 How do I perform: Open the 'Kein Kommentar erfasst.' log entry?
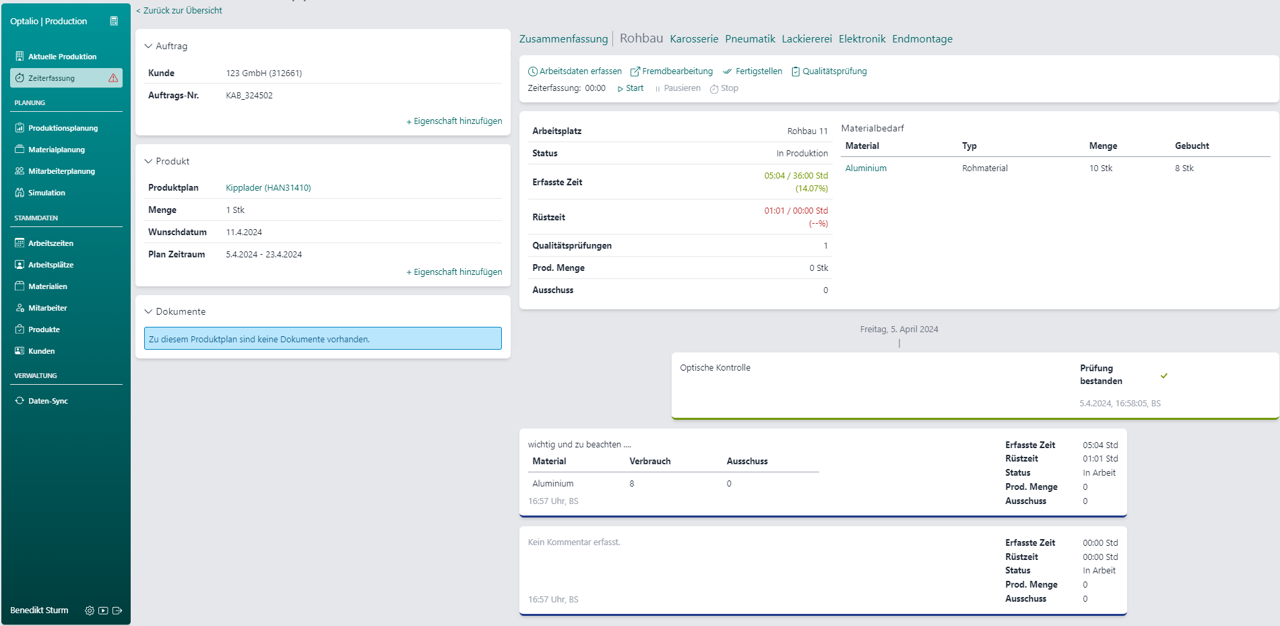pyautogui.click(x=823, y=571)
